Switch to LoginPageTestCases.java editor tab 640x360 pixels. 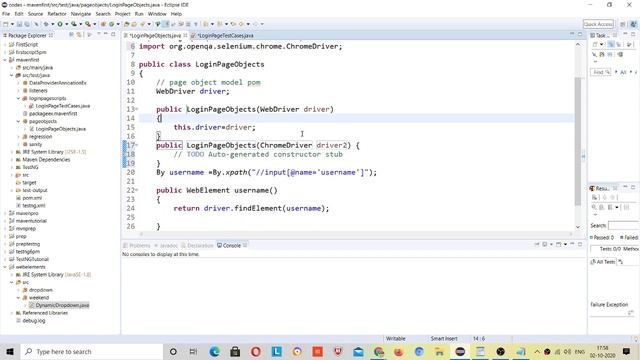click(225, 36)
